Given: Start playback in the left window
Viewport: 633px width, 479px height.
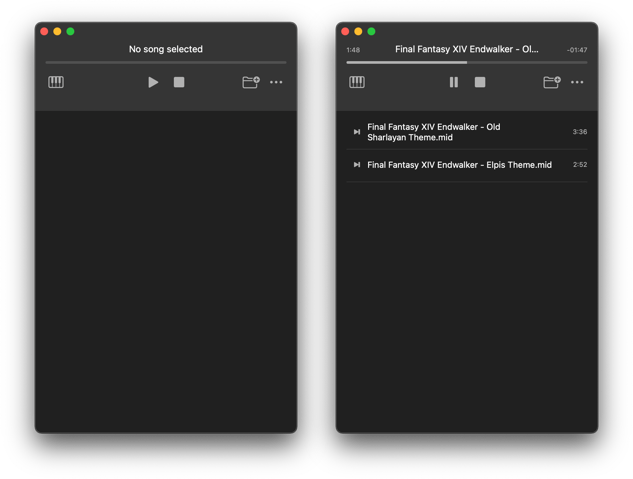Looking at the screenshot, I should [x=153, y=82].
